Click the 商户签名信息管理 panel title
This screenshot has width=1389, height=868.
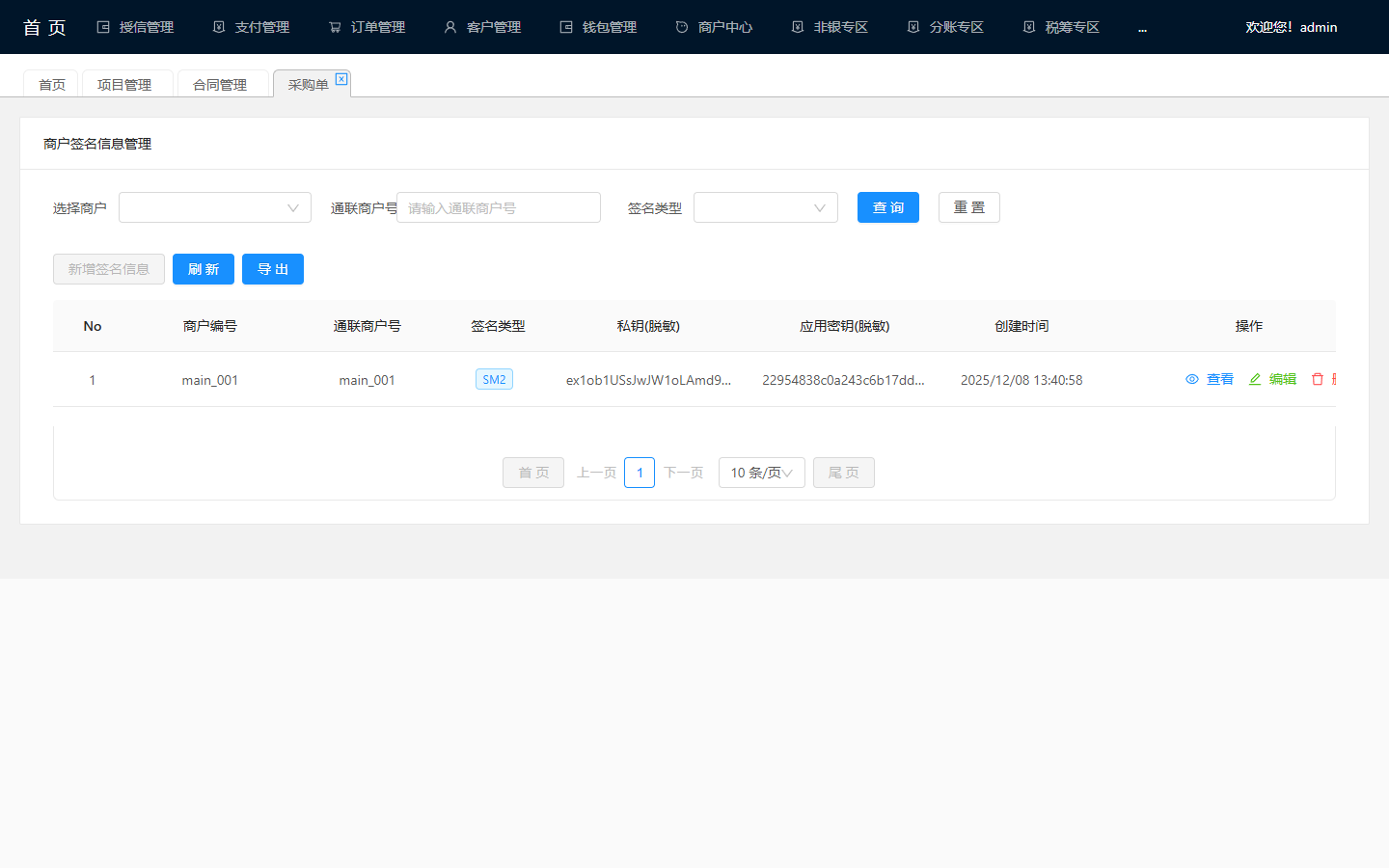(97, 144)
